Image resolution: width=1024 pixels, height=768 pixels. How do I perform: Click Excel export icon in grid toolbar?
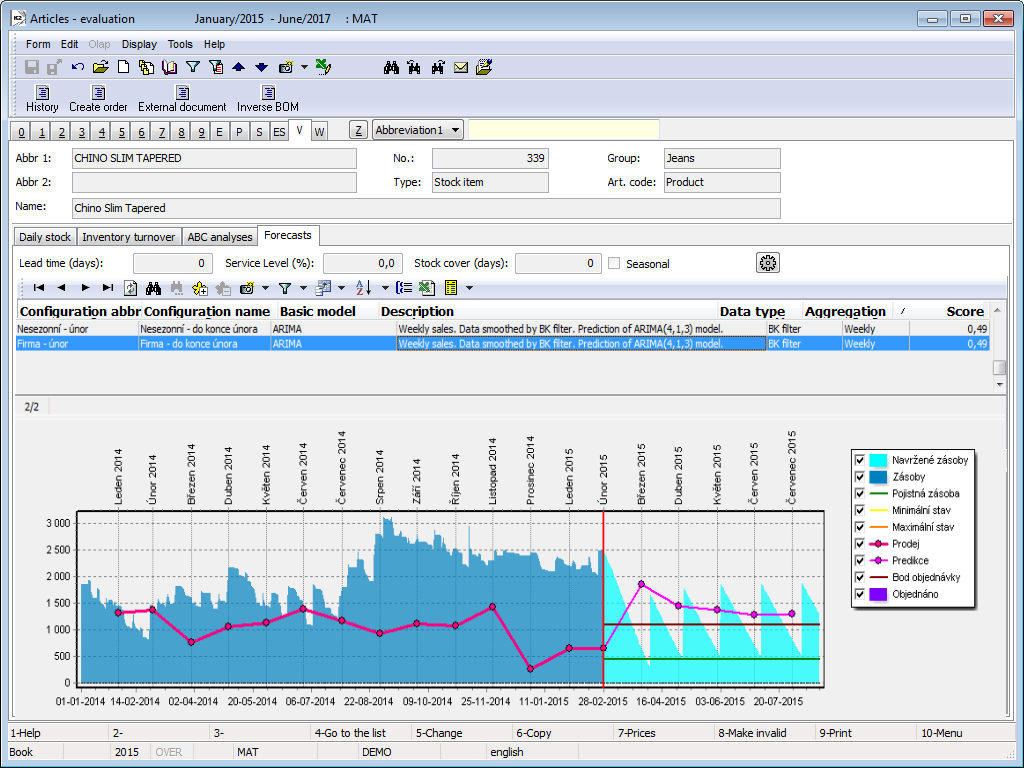tap(427, 288)
